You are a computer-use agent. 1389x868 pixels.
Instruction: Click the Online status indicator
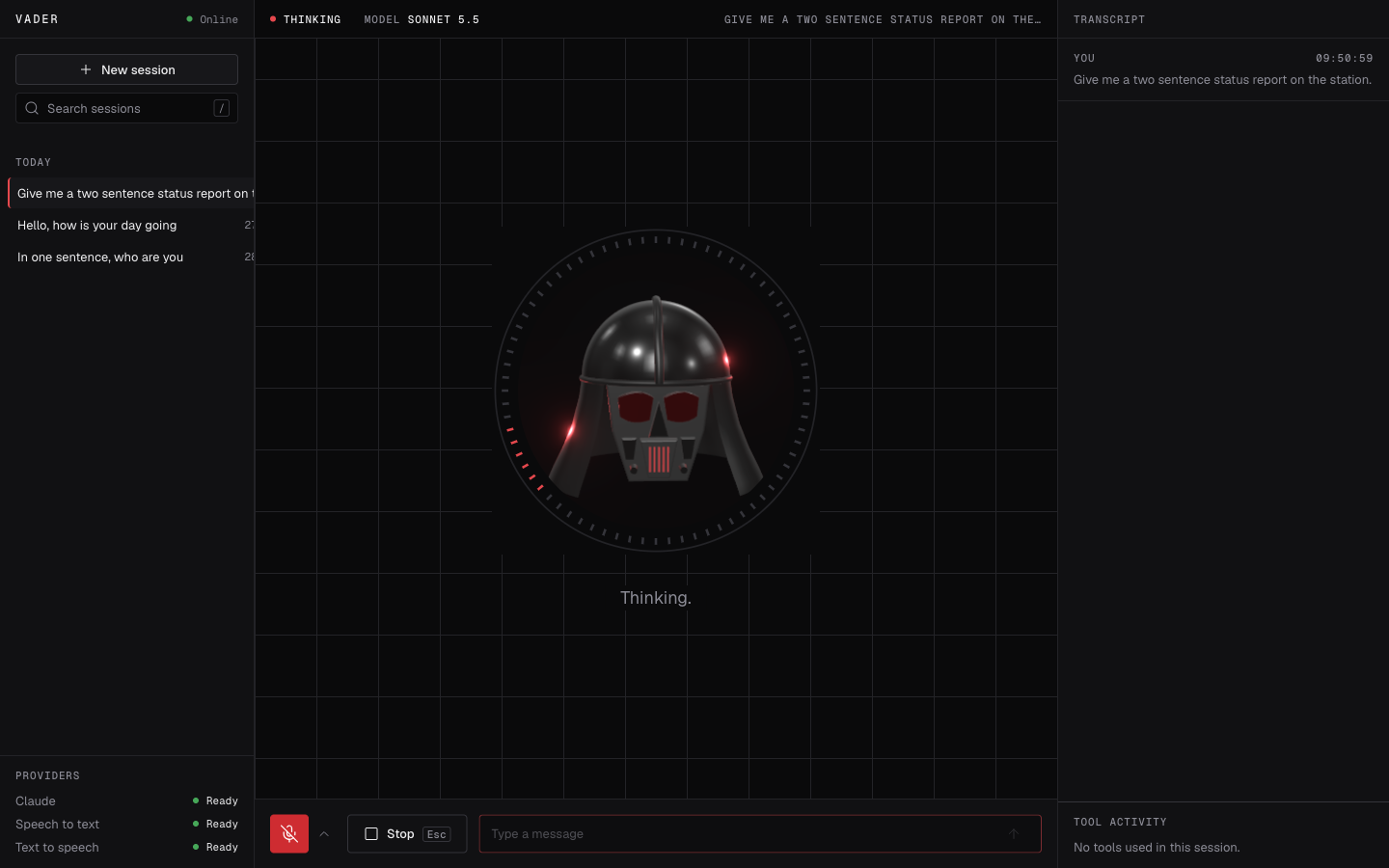[211, 19]
